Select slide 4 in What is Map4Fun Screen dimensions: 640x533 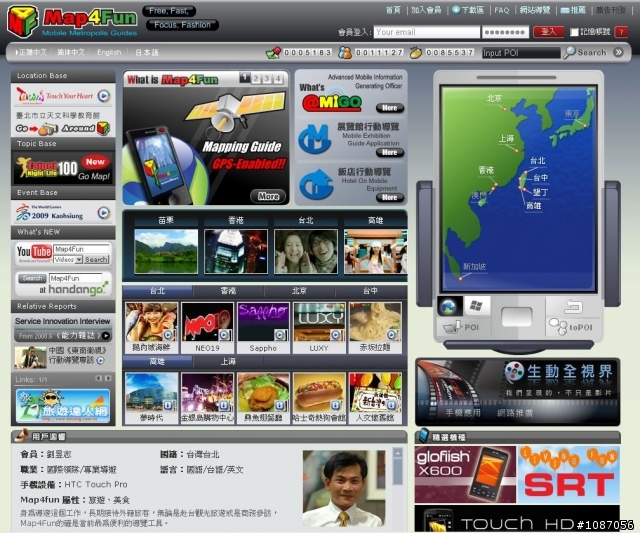coord(278,78)
